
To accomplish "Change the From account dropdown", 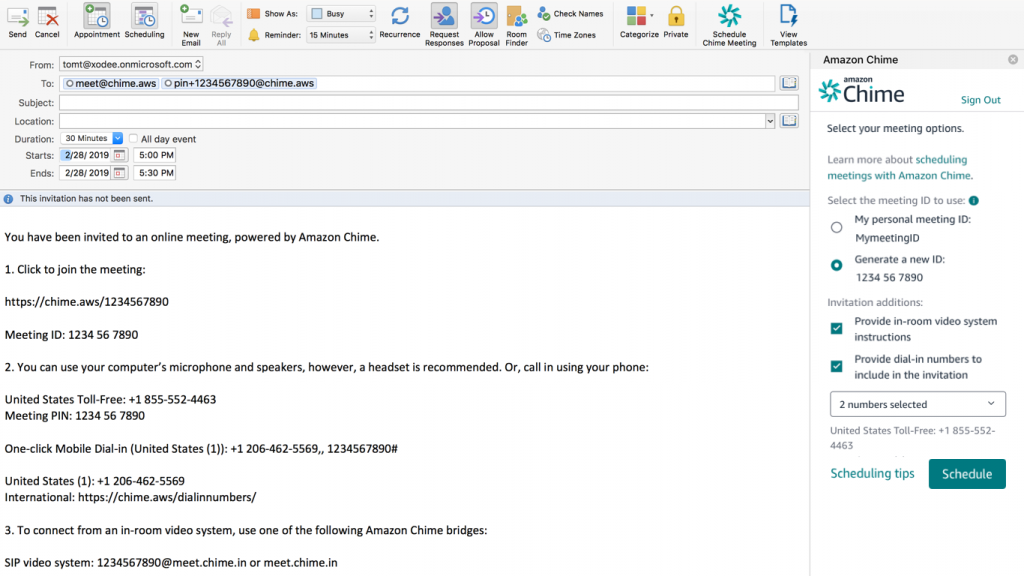I will coord(131,64).
